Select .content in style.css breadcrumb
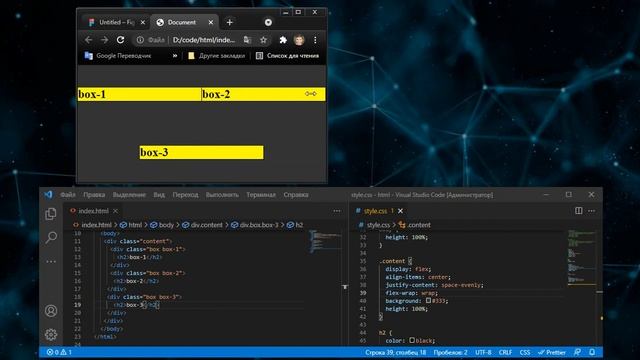This screenshot has width=640, height=360. coord(415,225)
